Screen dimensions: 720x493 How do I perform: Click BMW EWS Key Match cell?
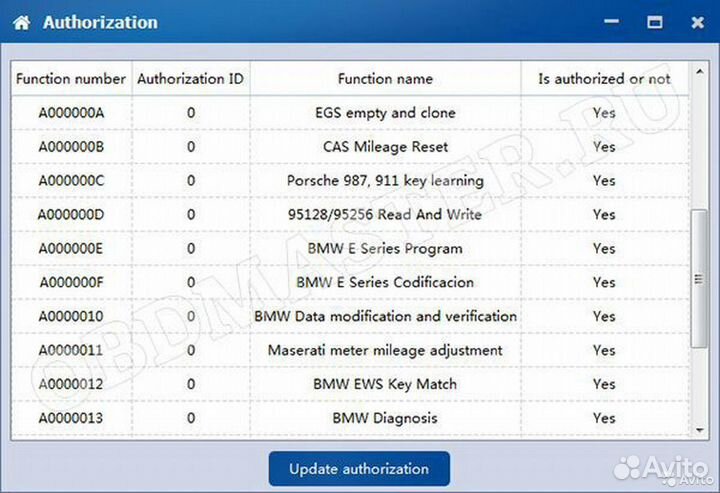coord(385,384)
